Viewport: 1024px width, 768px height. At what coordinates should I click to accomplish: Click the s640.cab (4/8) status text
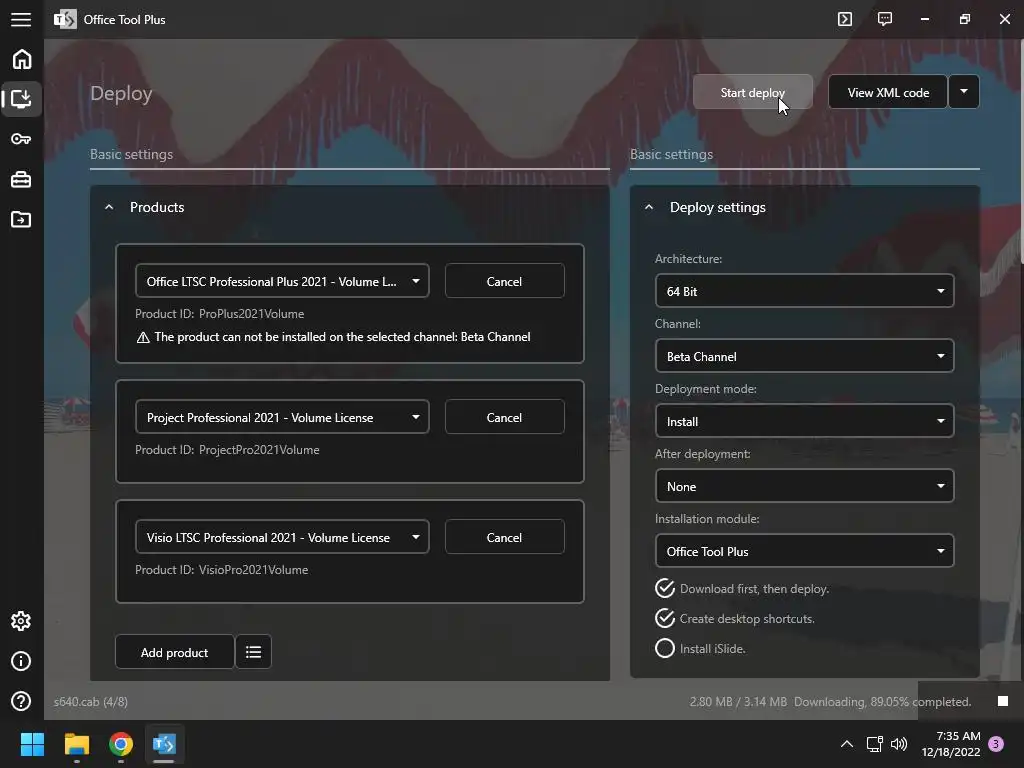pyautogui.click(x=91, y=701)
